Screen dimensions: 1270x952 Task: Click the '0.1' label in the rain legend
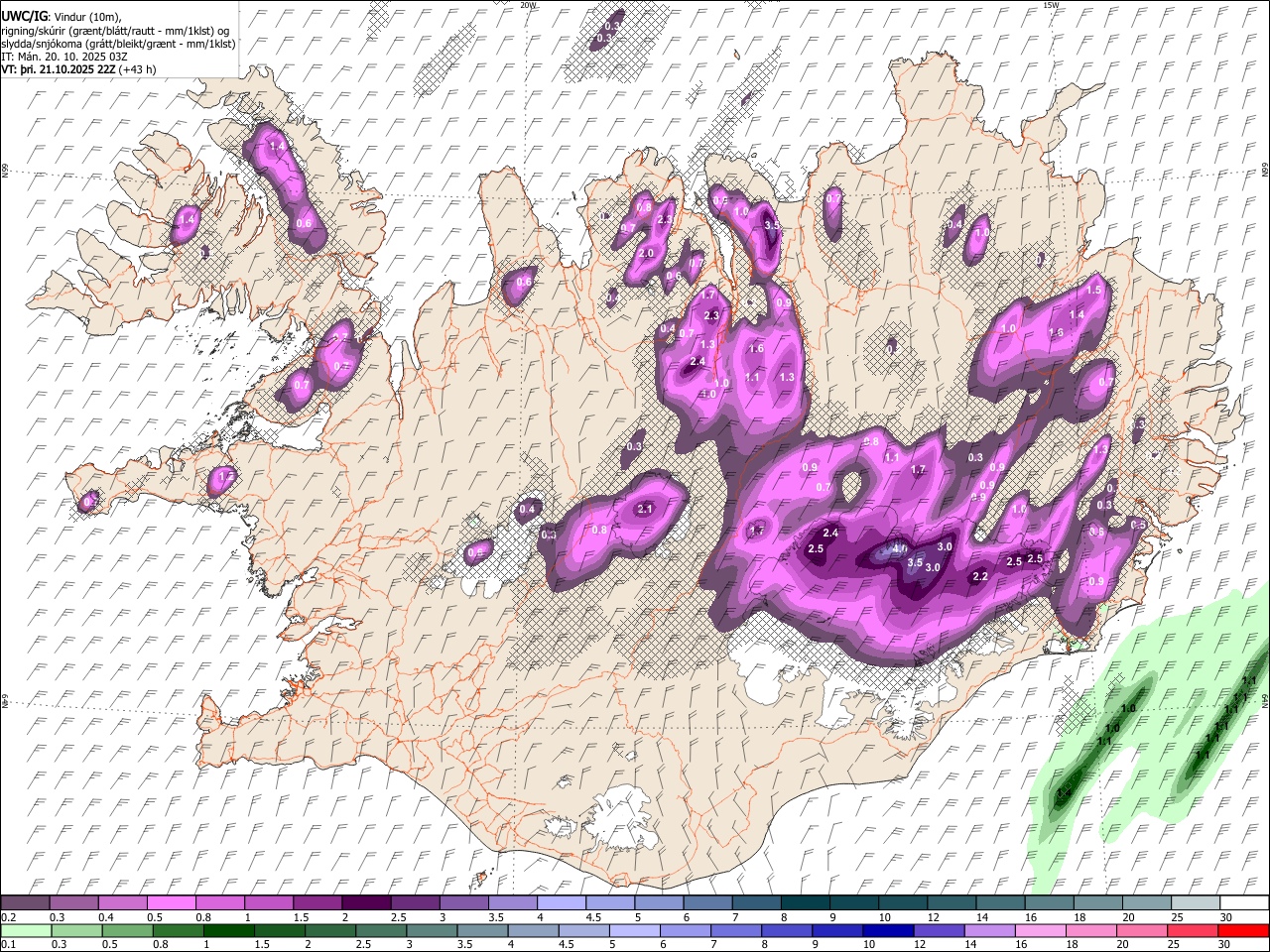pyautogui.click(x=8, y=944)
